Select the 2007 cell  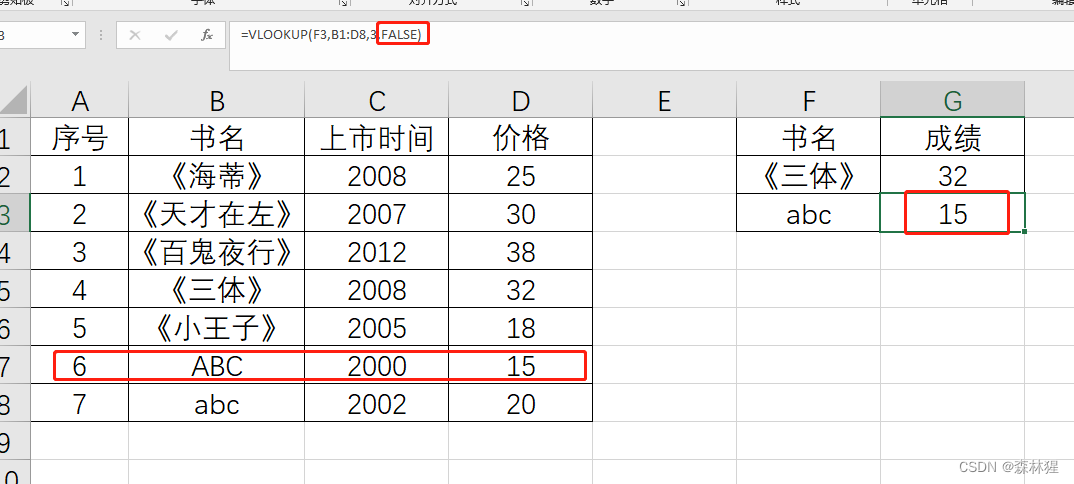coord(377,214)
